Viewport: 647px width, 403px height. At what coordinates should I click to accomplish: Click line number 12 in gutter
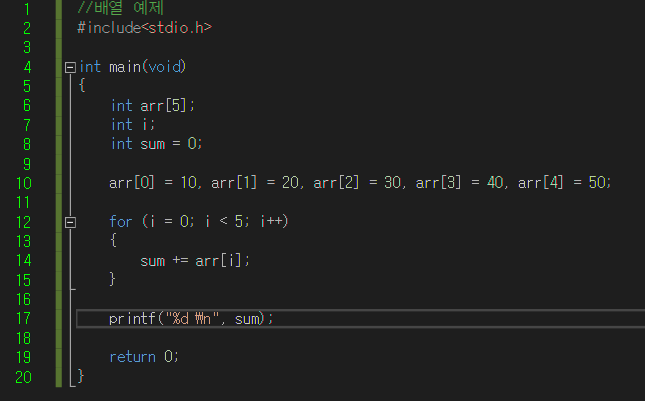[24, 222]
